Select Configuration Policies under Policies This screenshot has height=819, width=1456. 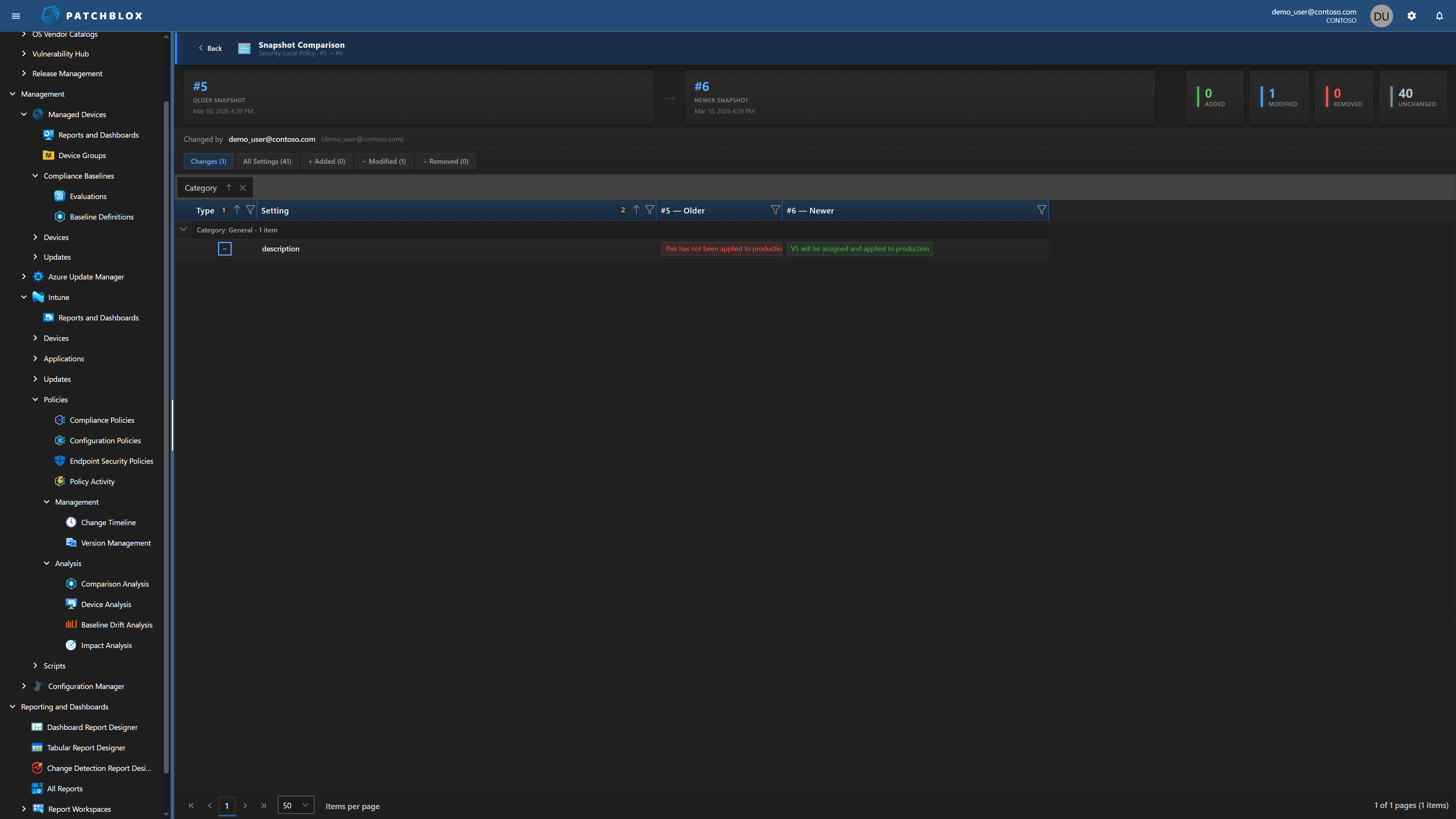tap(105, 440)
